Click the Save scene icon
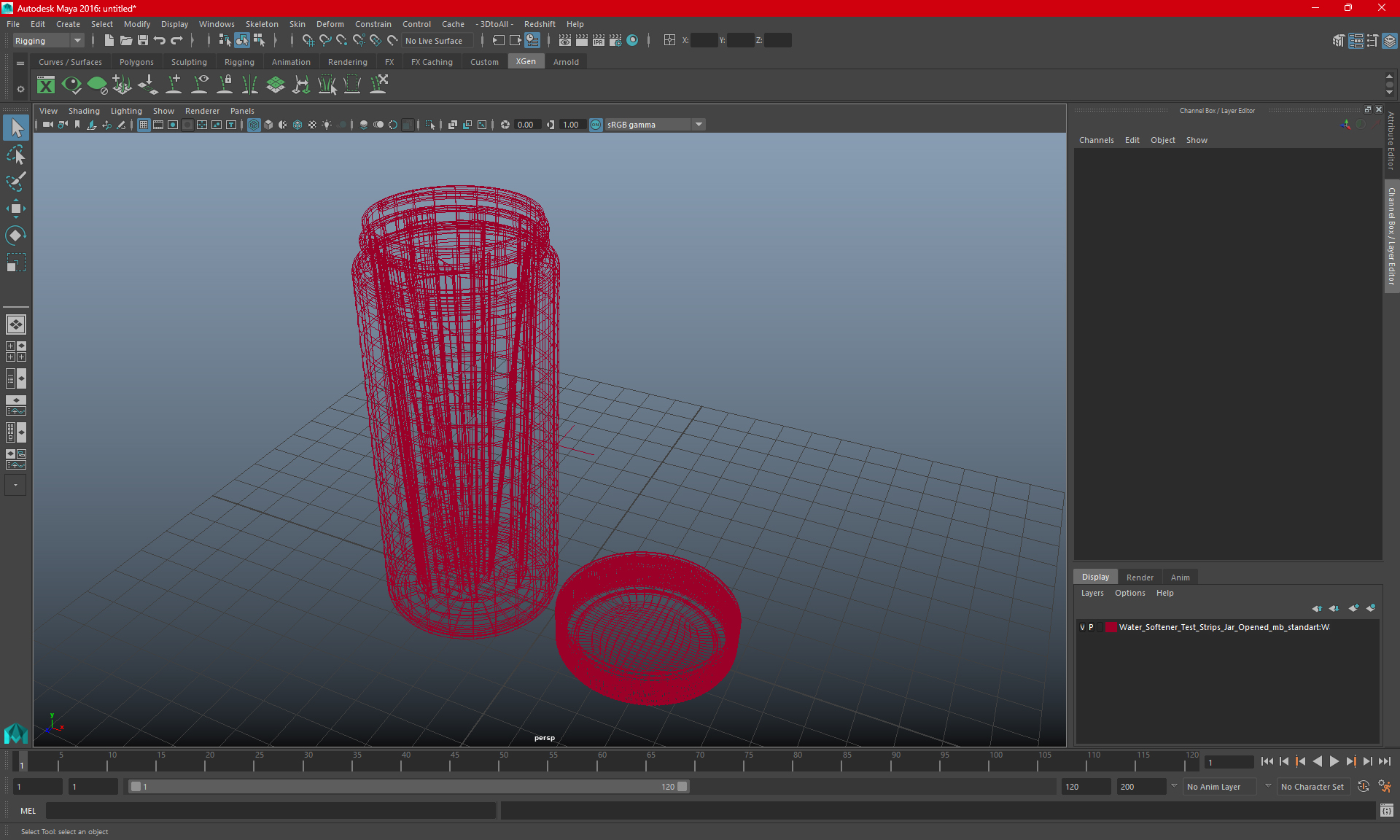1400x840 pixels. (143, 41)
